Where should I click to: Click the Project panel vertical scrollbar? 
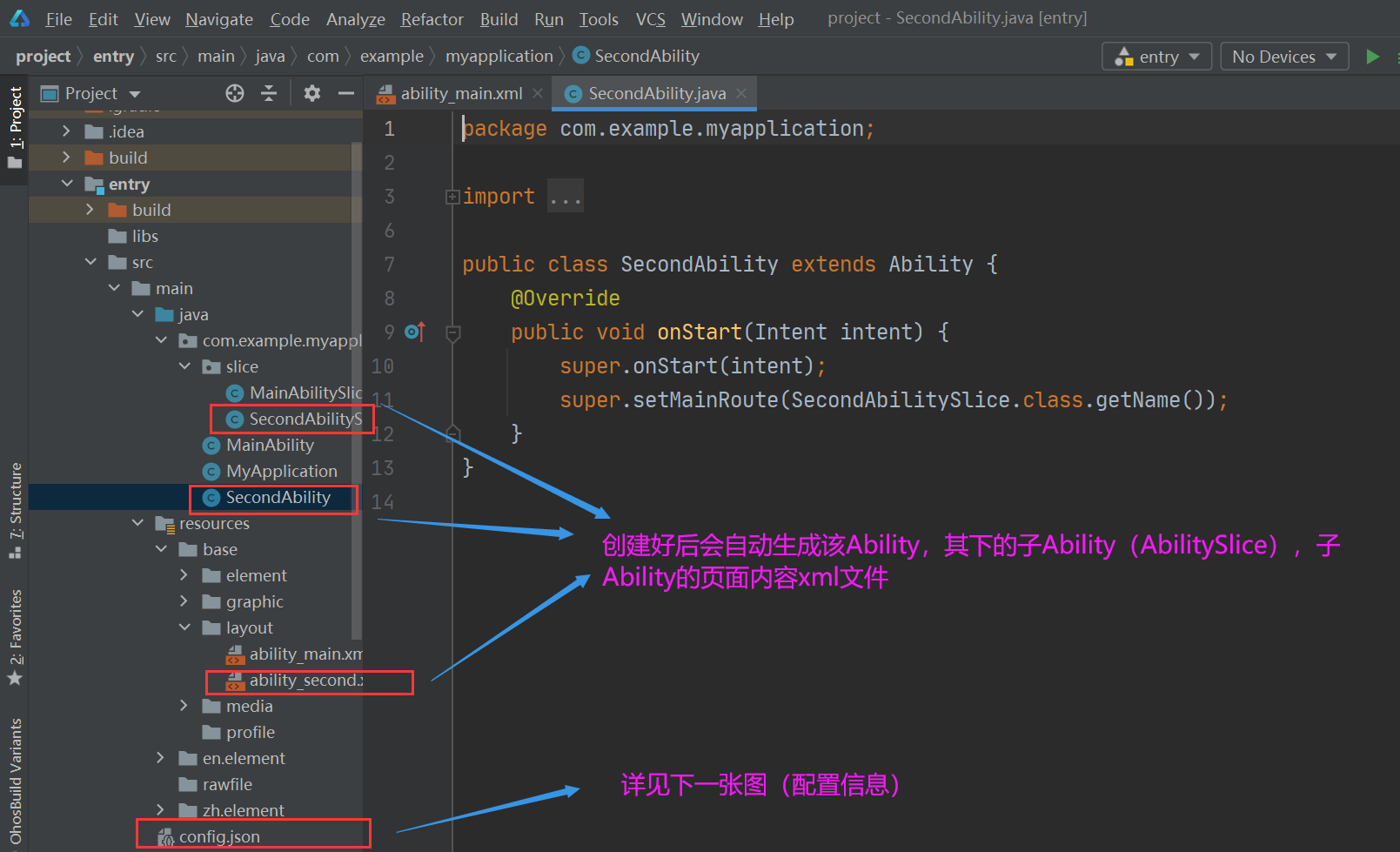coord(356,392)
